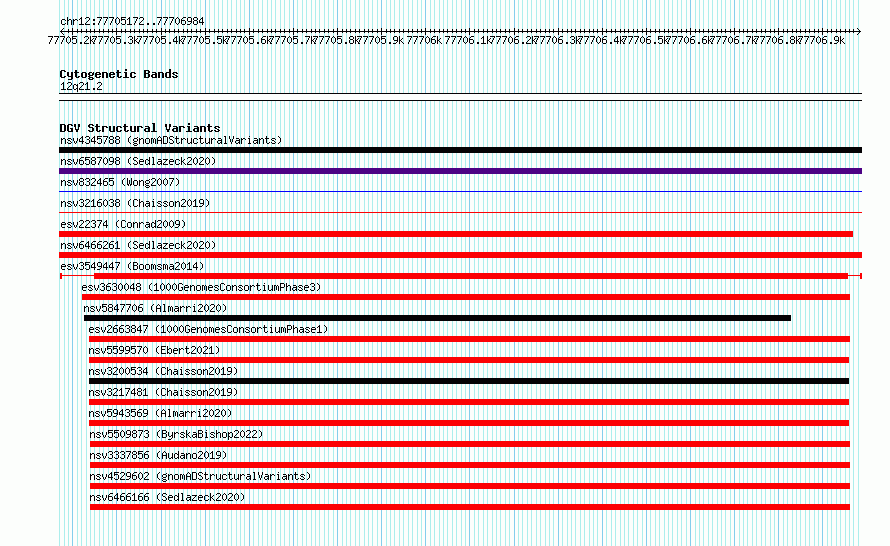Screen dimensions: 890x546
Task: Open esv3549447 (Boomsma2014) label
Action: [132, 266]
